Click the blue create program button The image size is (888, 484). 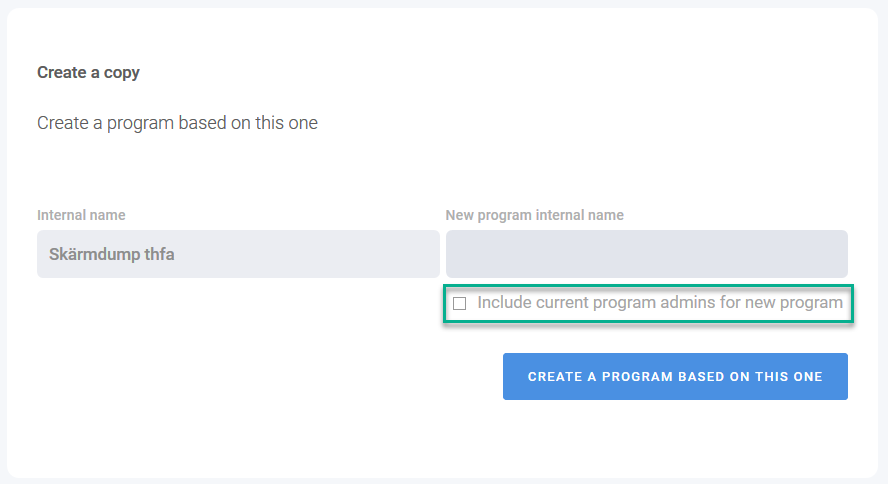pyautogui.click(x=675, y=377)
